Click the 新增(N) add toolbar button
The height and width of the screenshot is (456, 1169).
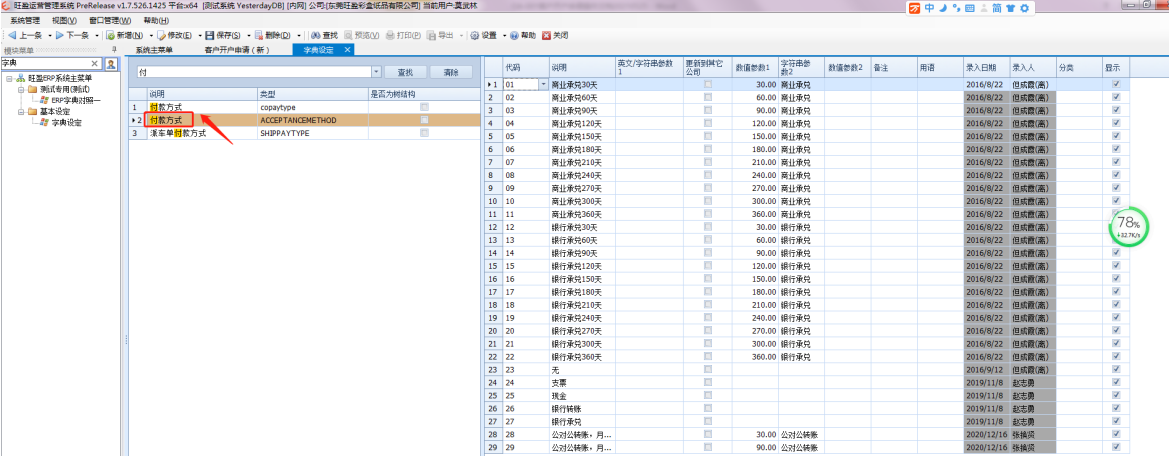click(125, 35)
